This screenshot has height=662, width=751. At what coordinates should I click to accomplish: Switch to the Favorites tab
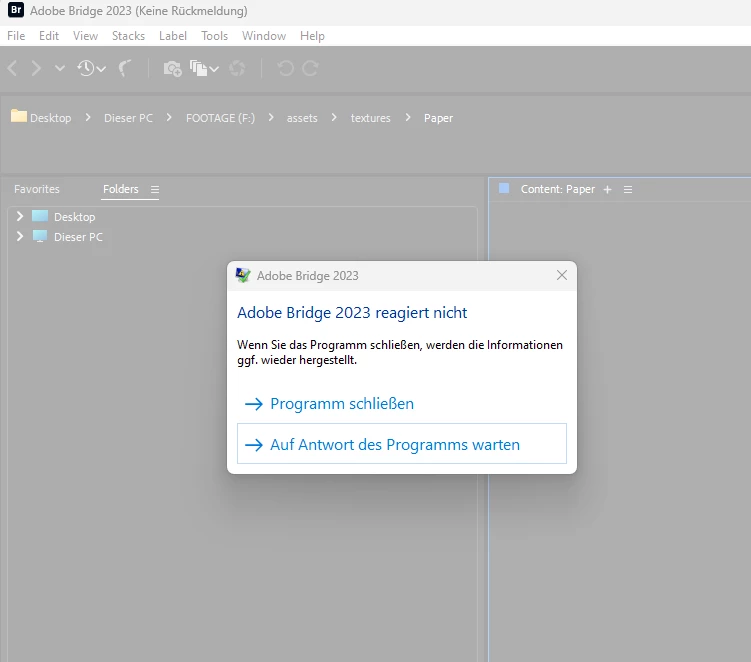tap(37, 189)
